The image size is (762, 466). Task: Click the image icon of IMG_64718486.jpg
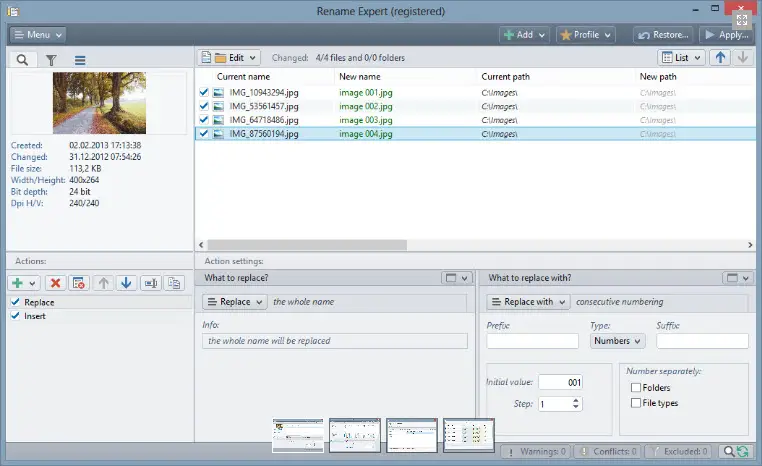pos(219,120)
